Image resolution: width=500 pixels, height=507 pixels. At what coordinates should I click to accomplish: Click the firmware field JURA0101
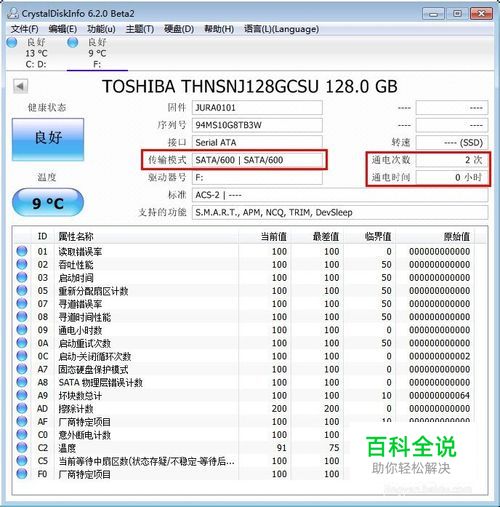coord(257,108)
